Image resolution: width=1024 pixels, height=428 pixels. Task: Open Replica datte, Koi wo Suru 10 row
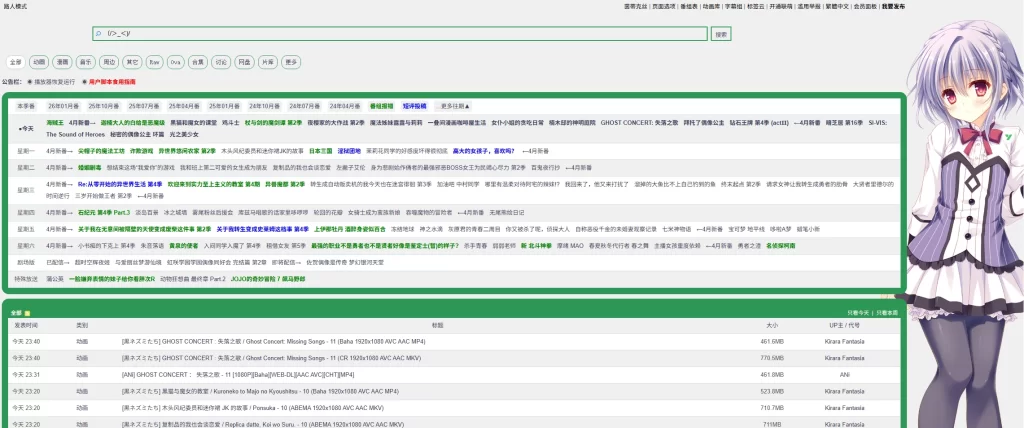coord(263,424)
